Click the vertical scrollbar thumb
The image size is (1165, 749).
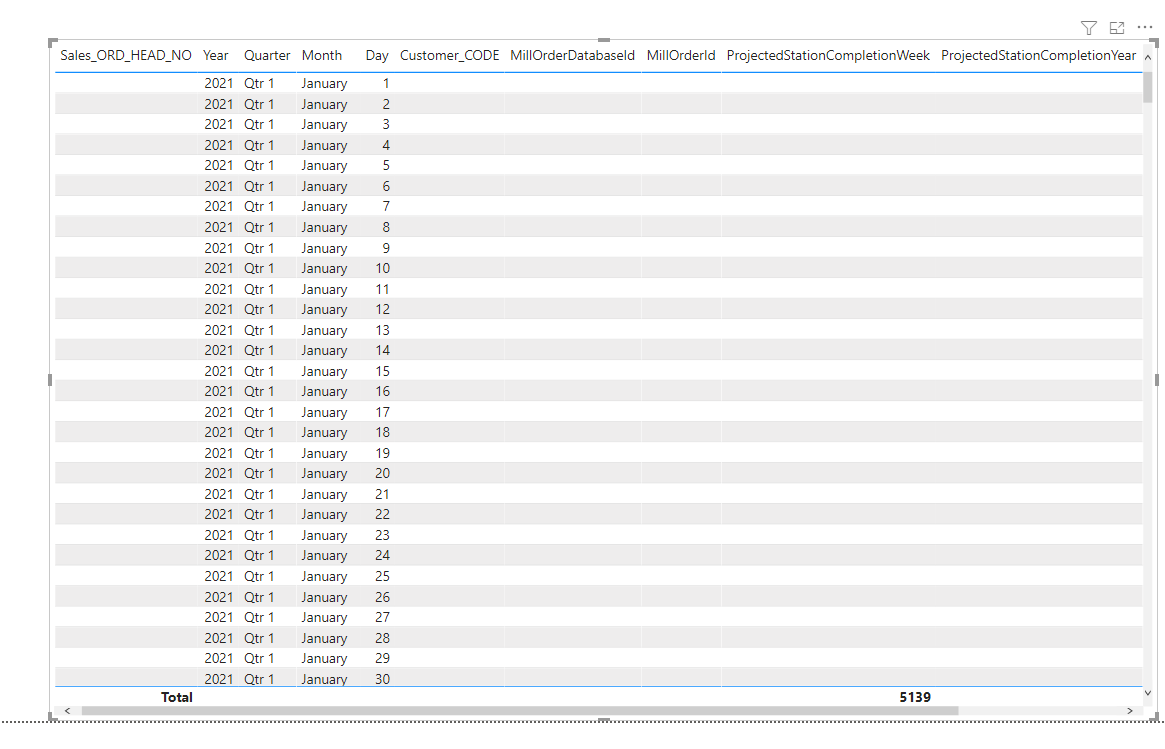point(1148,86)
